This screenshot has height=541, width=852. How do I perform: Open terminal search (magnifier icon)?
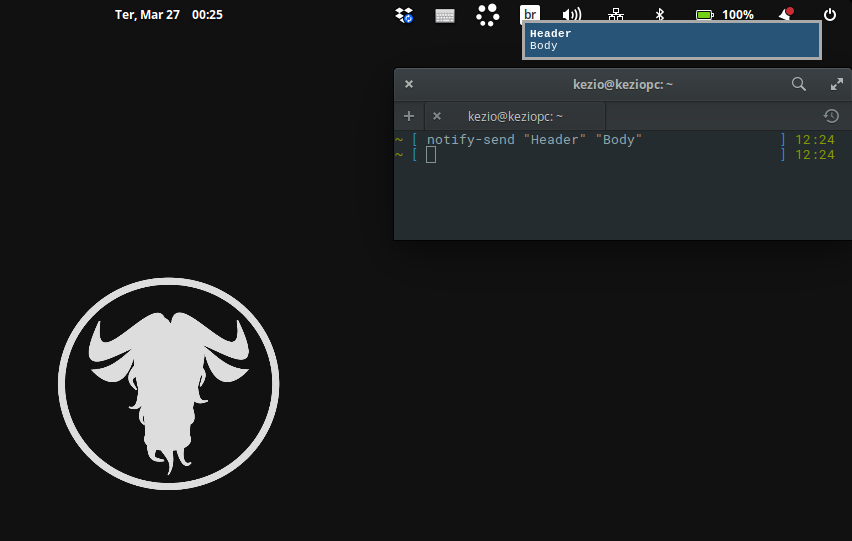[x=798, y=84]
